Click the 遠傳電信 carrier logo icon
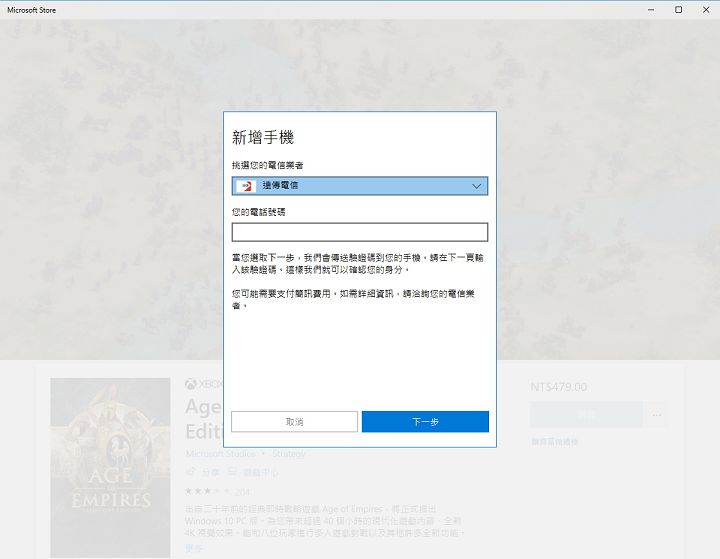 pos(247,186)
